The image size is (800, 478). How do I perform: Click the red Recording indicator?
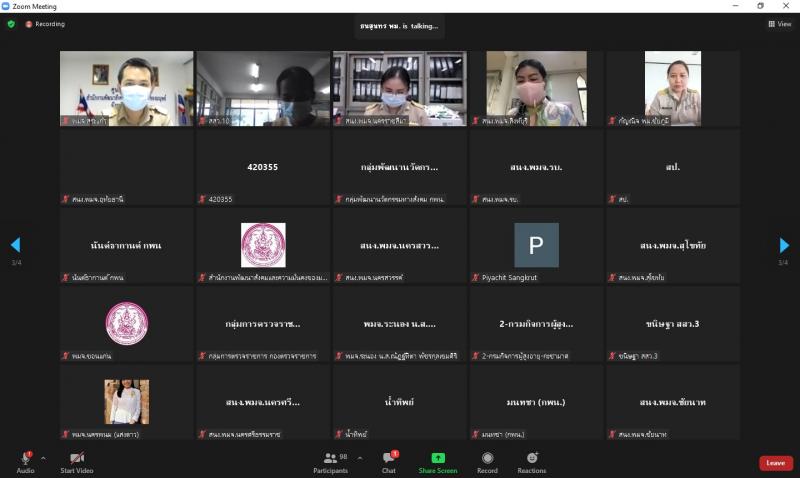[x=45, y=24]
